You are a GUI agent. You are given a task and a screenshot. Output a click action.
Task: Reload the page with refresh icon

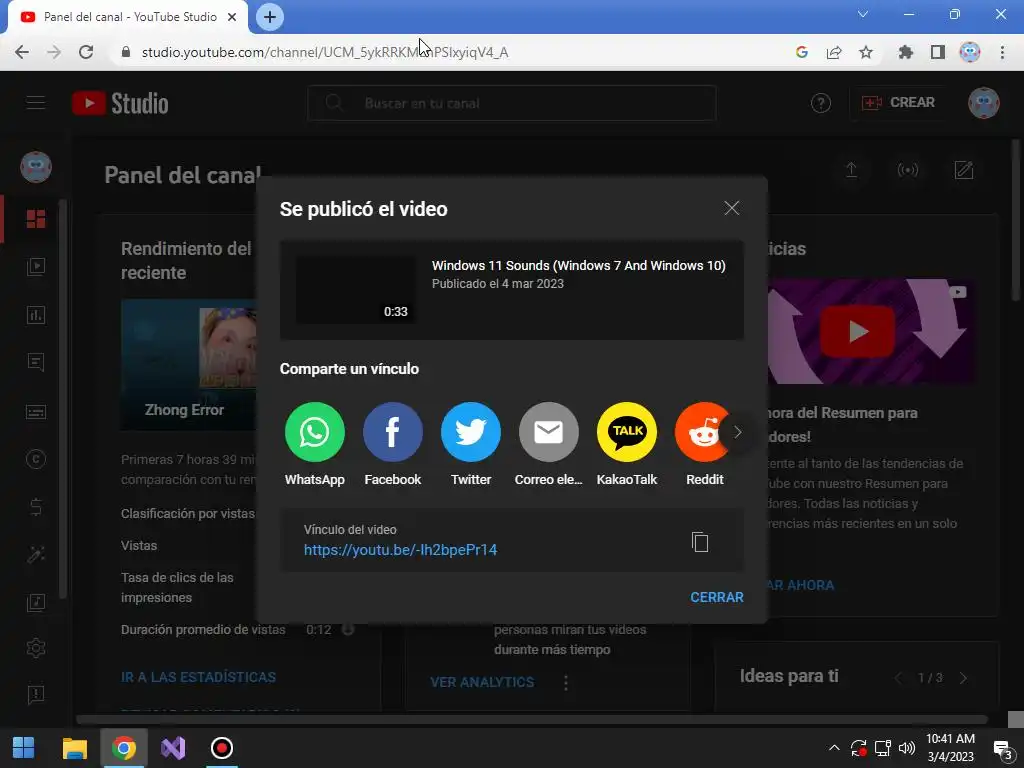tap(86, 52)
